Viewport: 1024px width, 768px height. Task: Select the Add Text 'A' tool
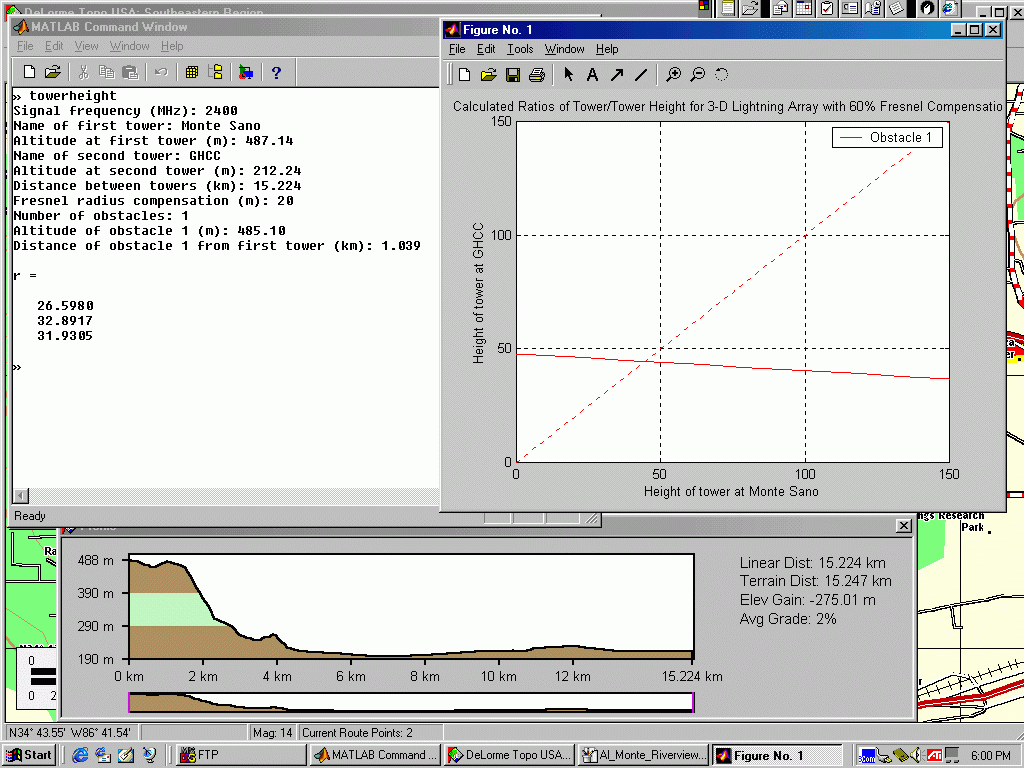[x=592, y=75]
